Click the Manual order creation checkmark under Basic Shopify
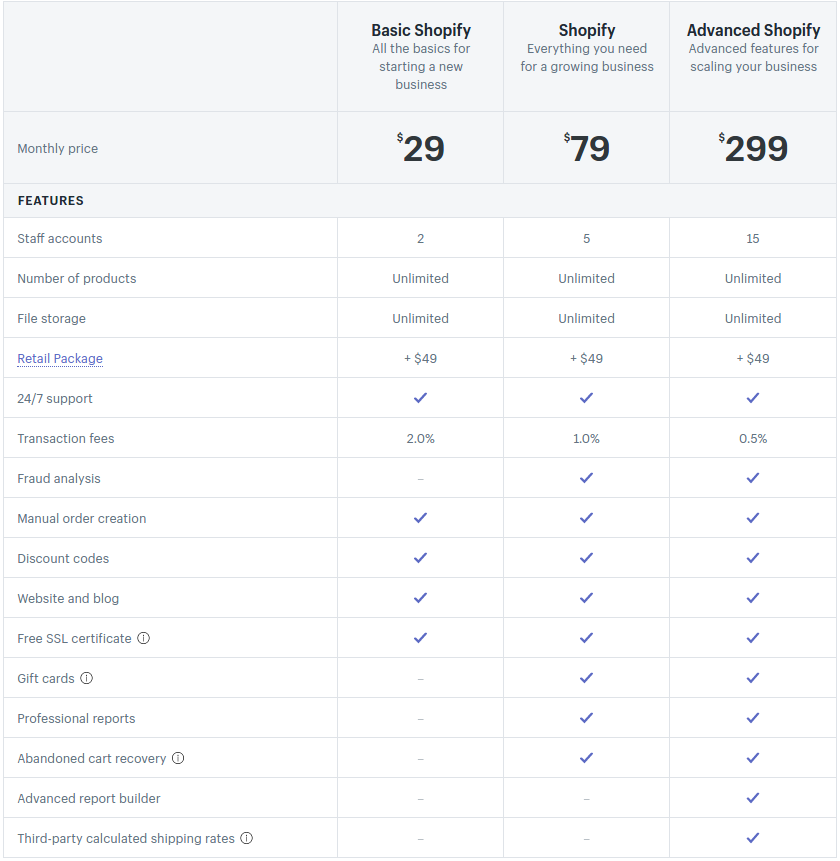840x861 pixels. [421, 518]
